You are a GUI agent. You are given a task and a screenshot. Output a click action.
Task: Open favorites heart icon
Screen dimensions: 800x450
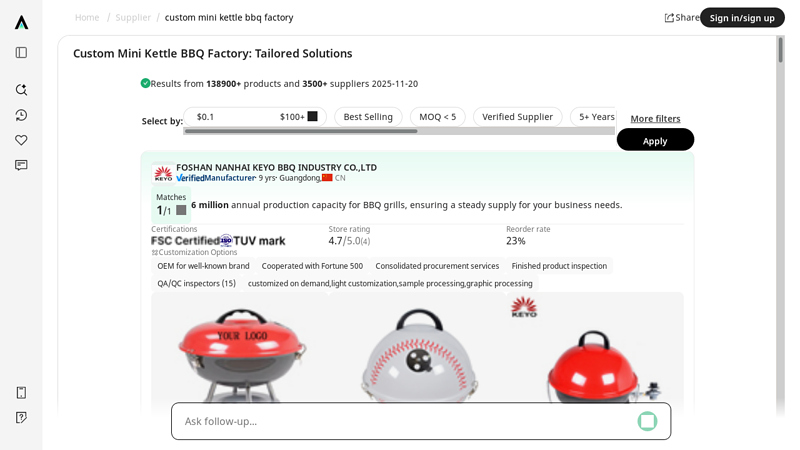tap(21, 140)
